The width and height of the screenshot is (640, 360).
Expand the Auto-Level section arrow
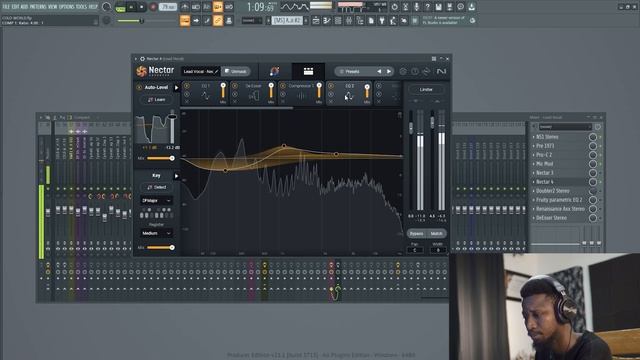click(x=176, y=87)
